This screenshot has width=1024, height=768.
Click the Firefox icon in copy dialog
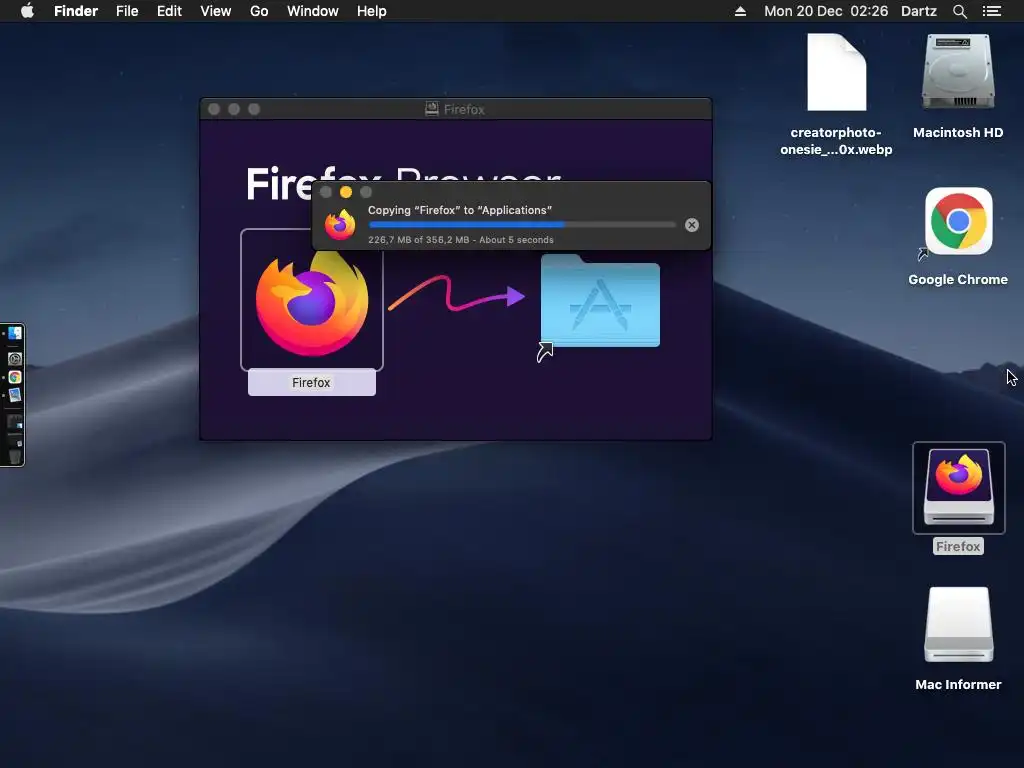[x=340, y=225]
